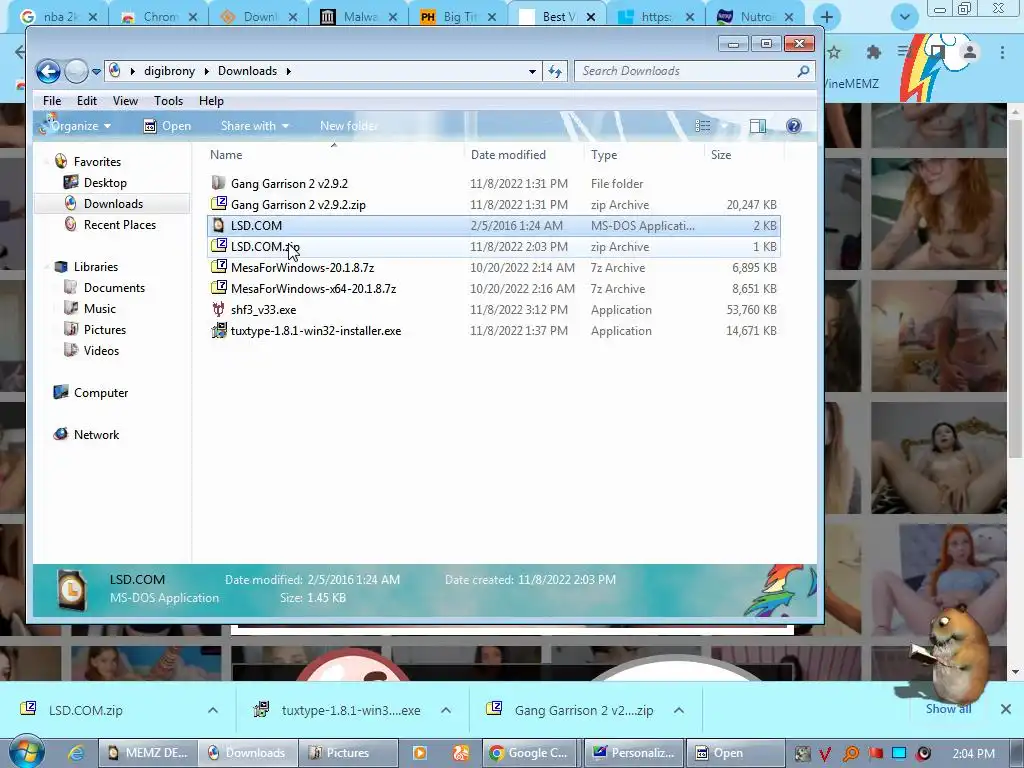Open the Gang Garrison download item chevron
The image size is (1024, 768).
pos(679,710)
